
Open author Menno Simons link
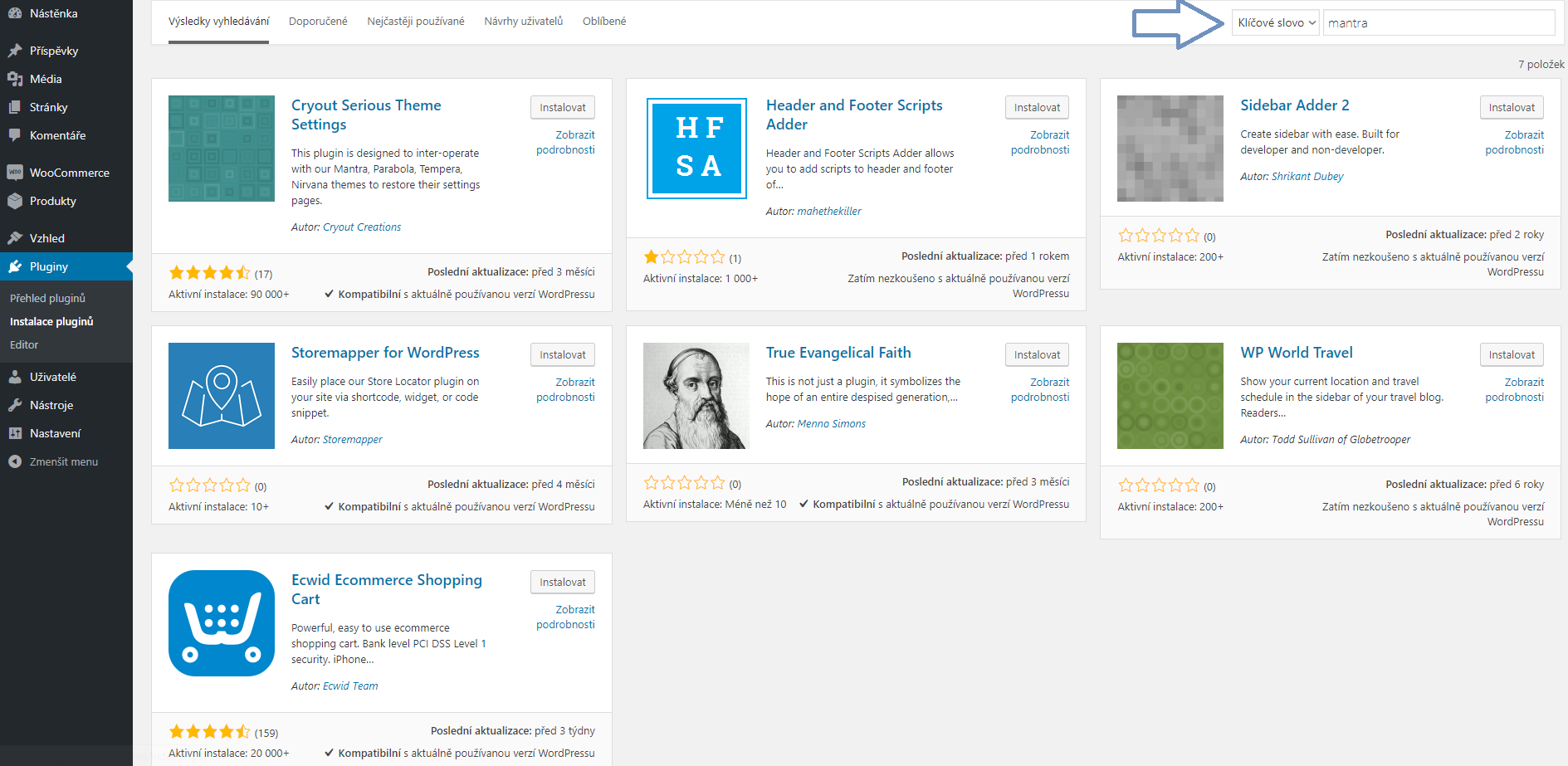coord(832,424)
